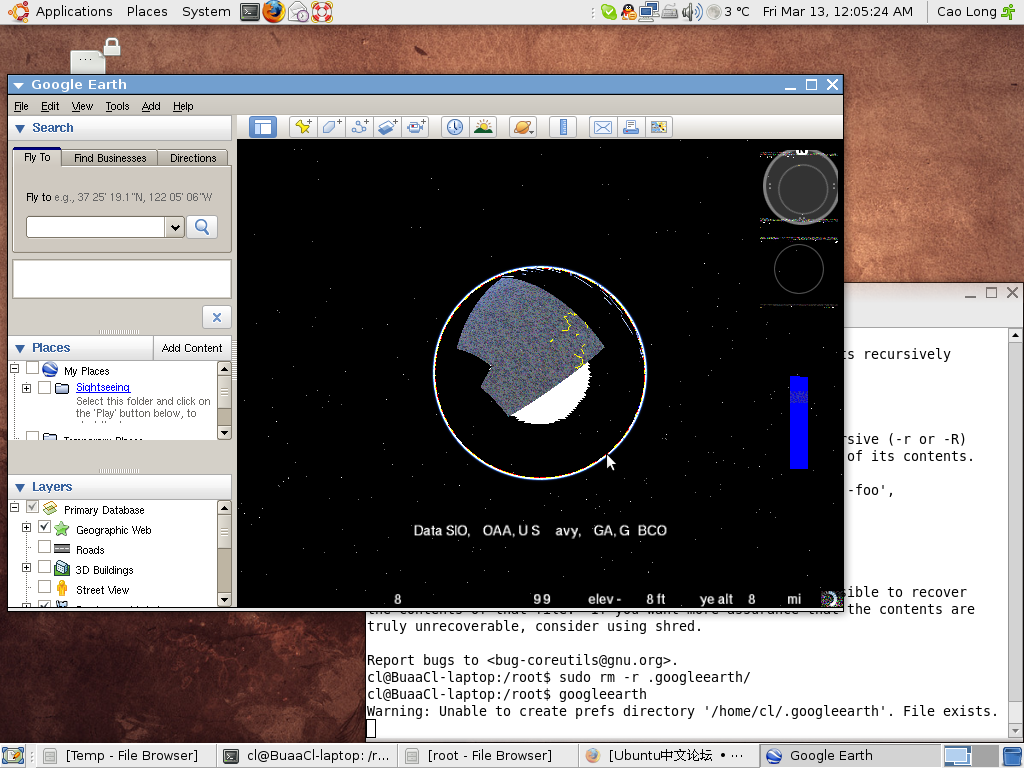Toggle the Primary Database checkbox
1024x768 pixels.
point(32,507)
